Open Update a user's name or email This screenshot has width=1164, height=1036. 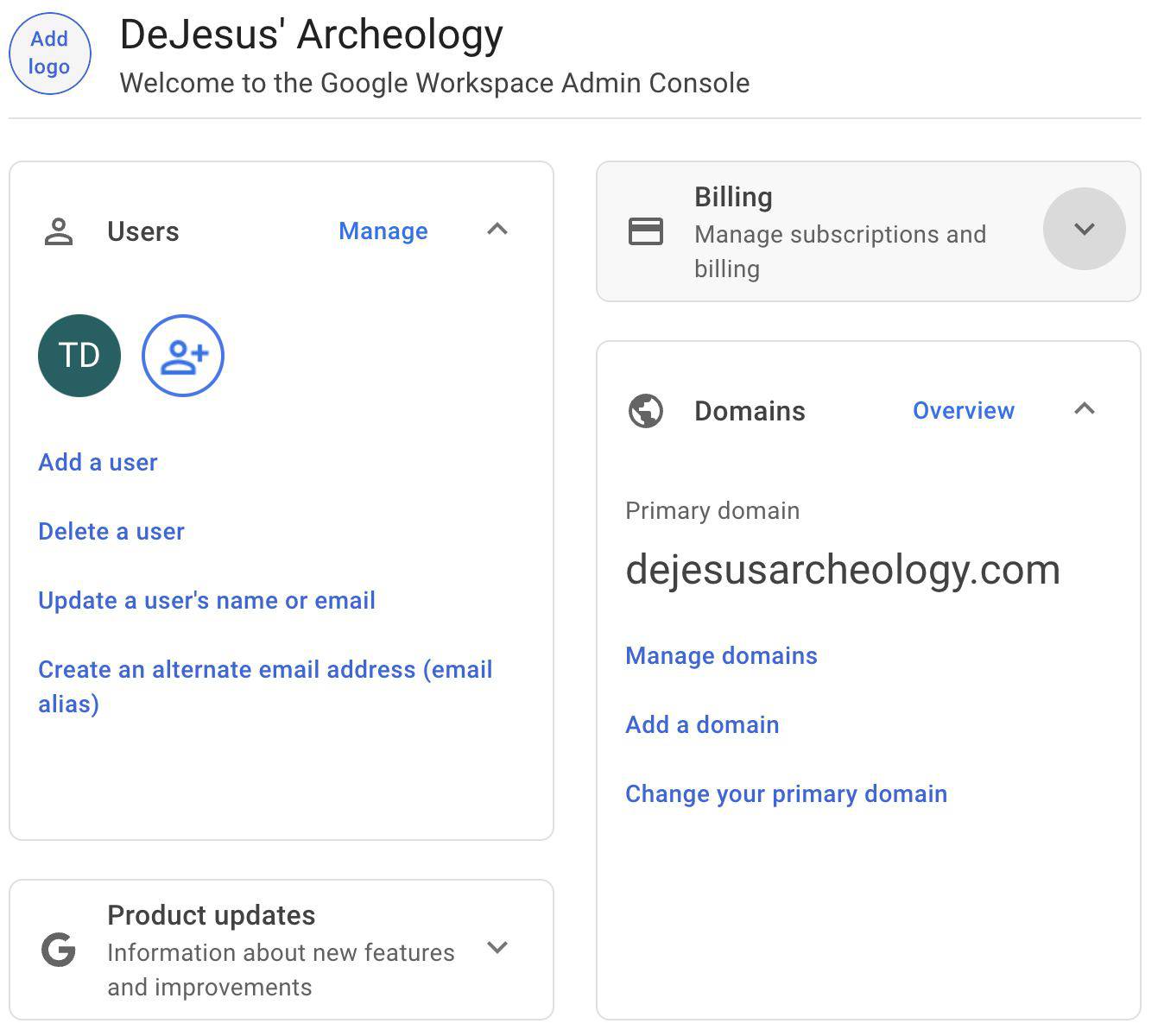pos(206,601)
